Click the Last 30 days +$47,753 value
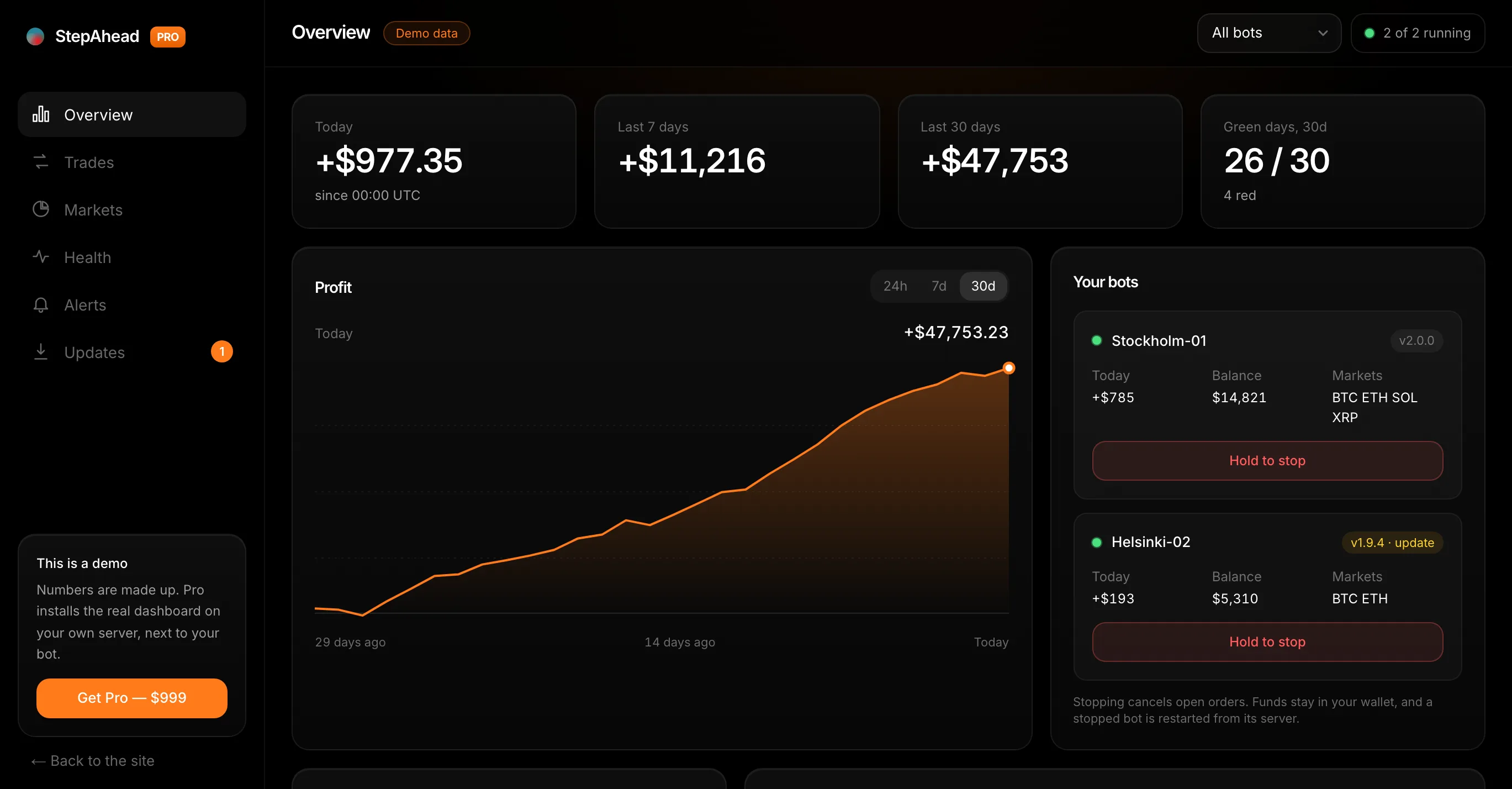 (995, 161)
